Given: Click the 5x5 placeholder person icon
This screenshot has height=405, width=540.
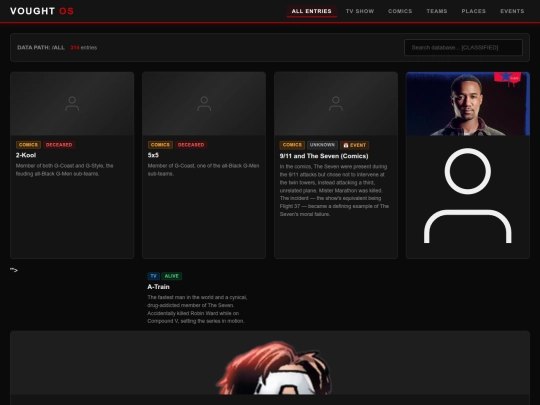Looking at the screenshot, I should tap(204, 104).
